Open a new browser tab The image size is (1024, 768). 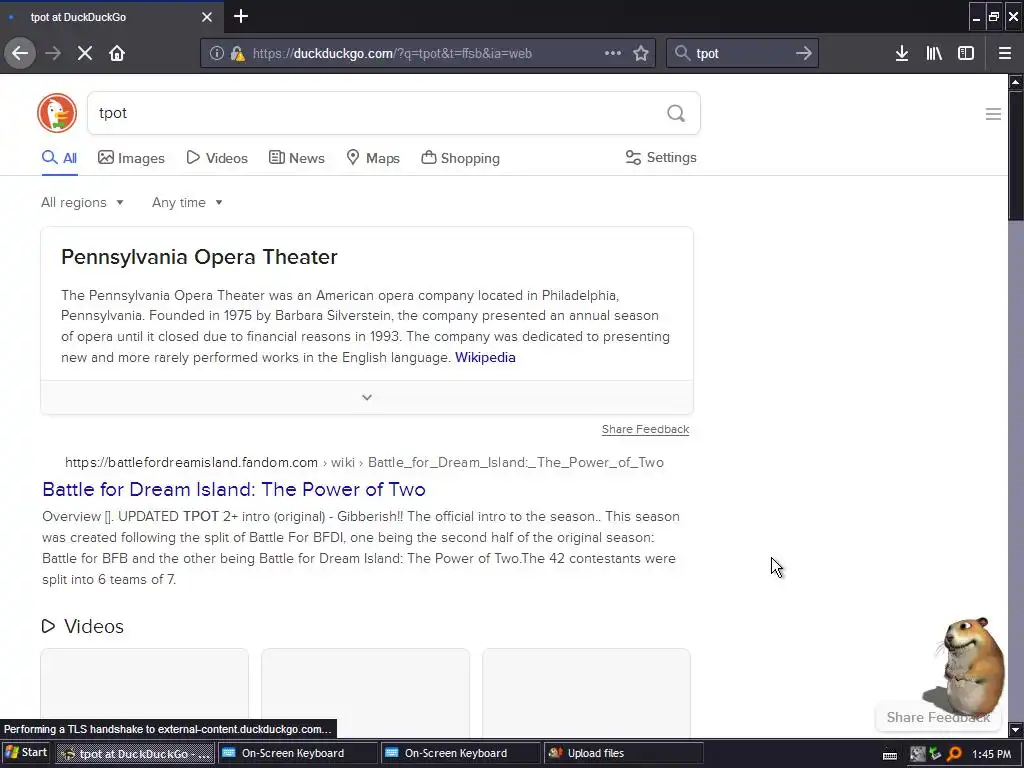coord(240,16)
